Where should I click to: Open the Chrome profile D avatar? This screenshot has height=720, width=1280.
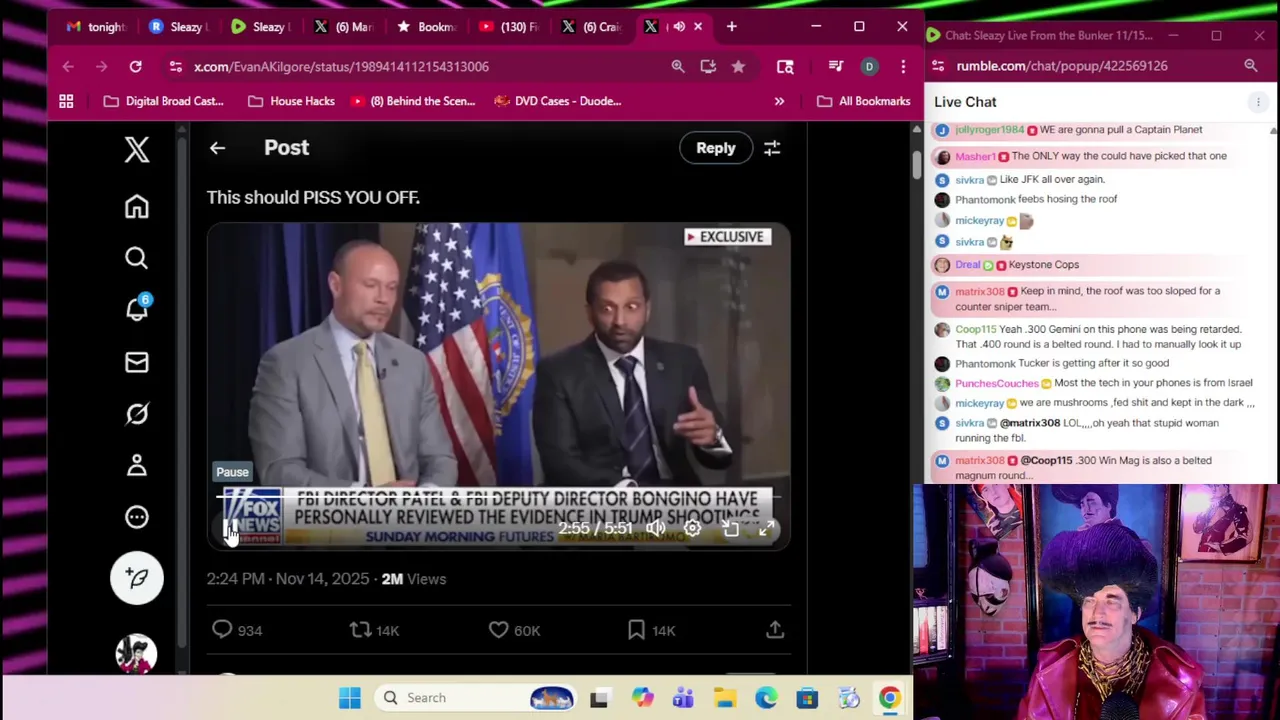869,66
